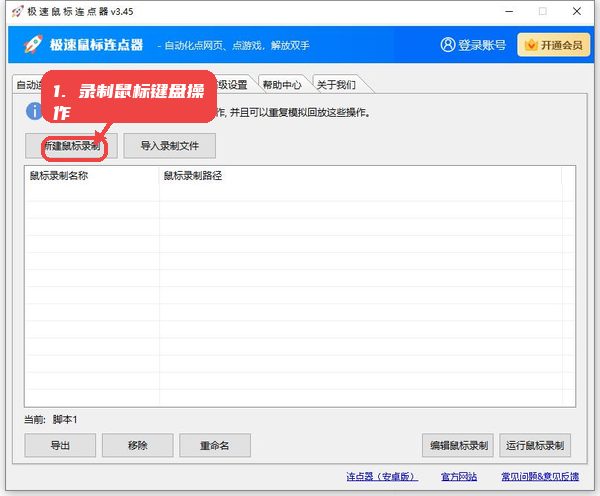The width and height of the screenshot is (600, 496).
Task: Click the 移除 remove button
Action: coord(138,445)
